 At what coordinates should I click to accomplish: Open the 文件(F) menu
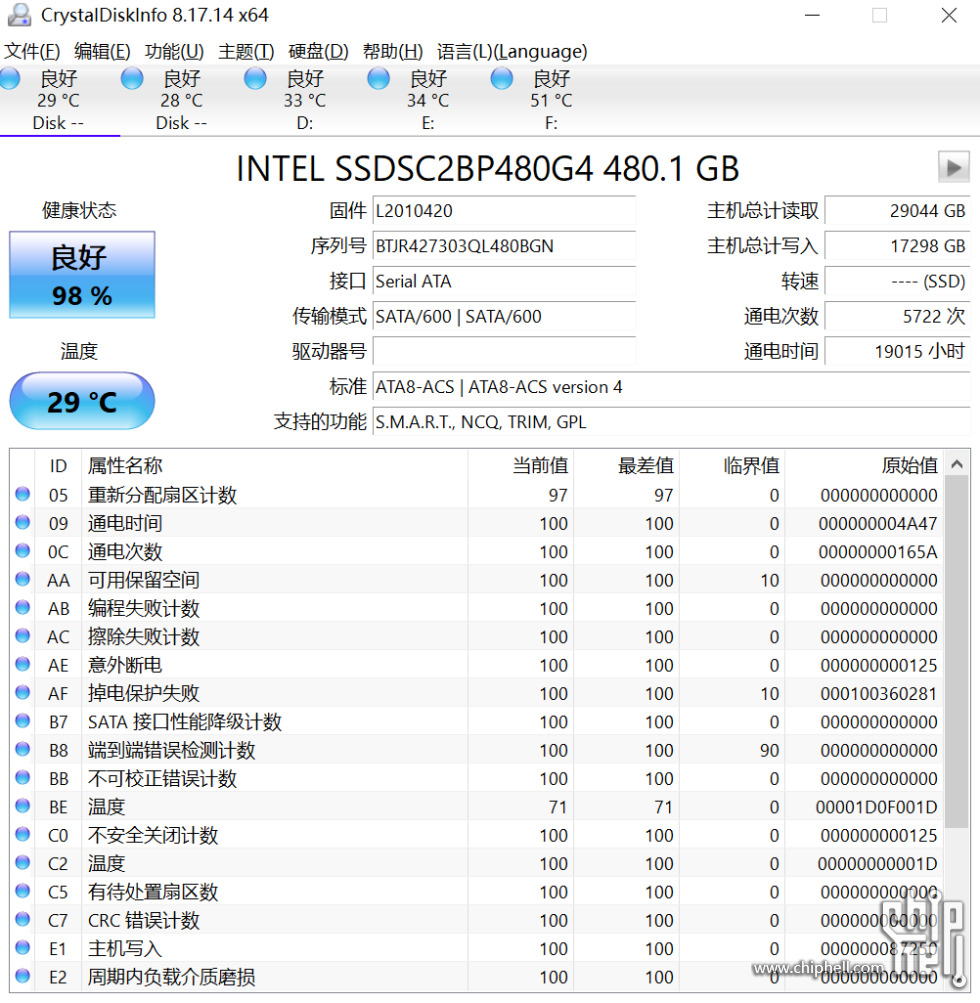pos(32,51)
